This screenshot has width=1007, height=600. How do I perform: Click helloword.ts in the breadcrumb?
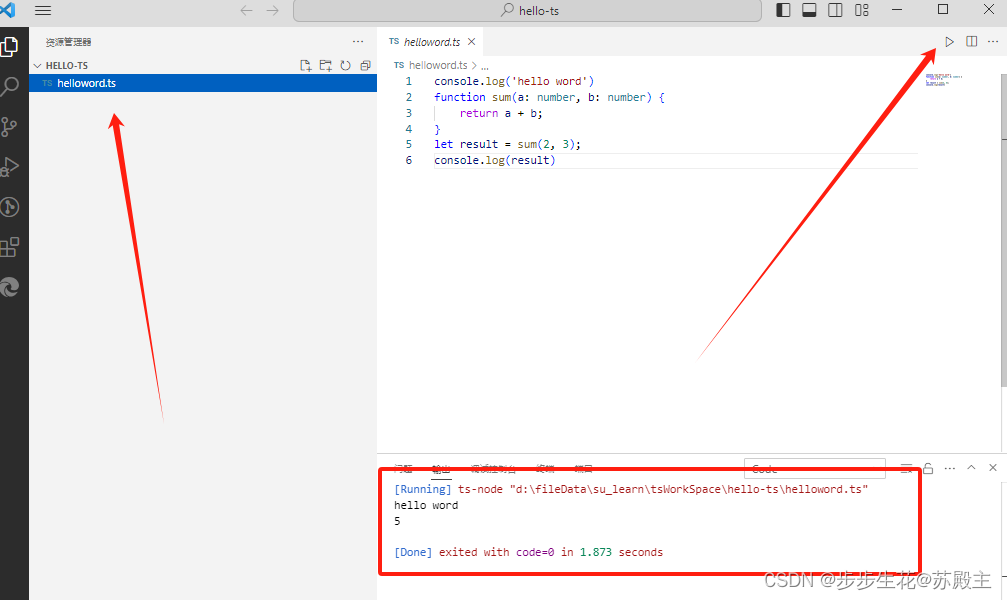point(438,66)
